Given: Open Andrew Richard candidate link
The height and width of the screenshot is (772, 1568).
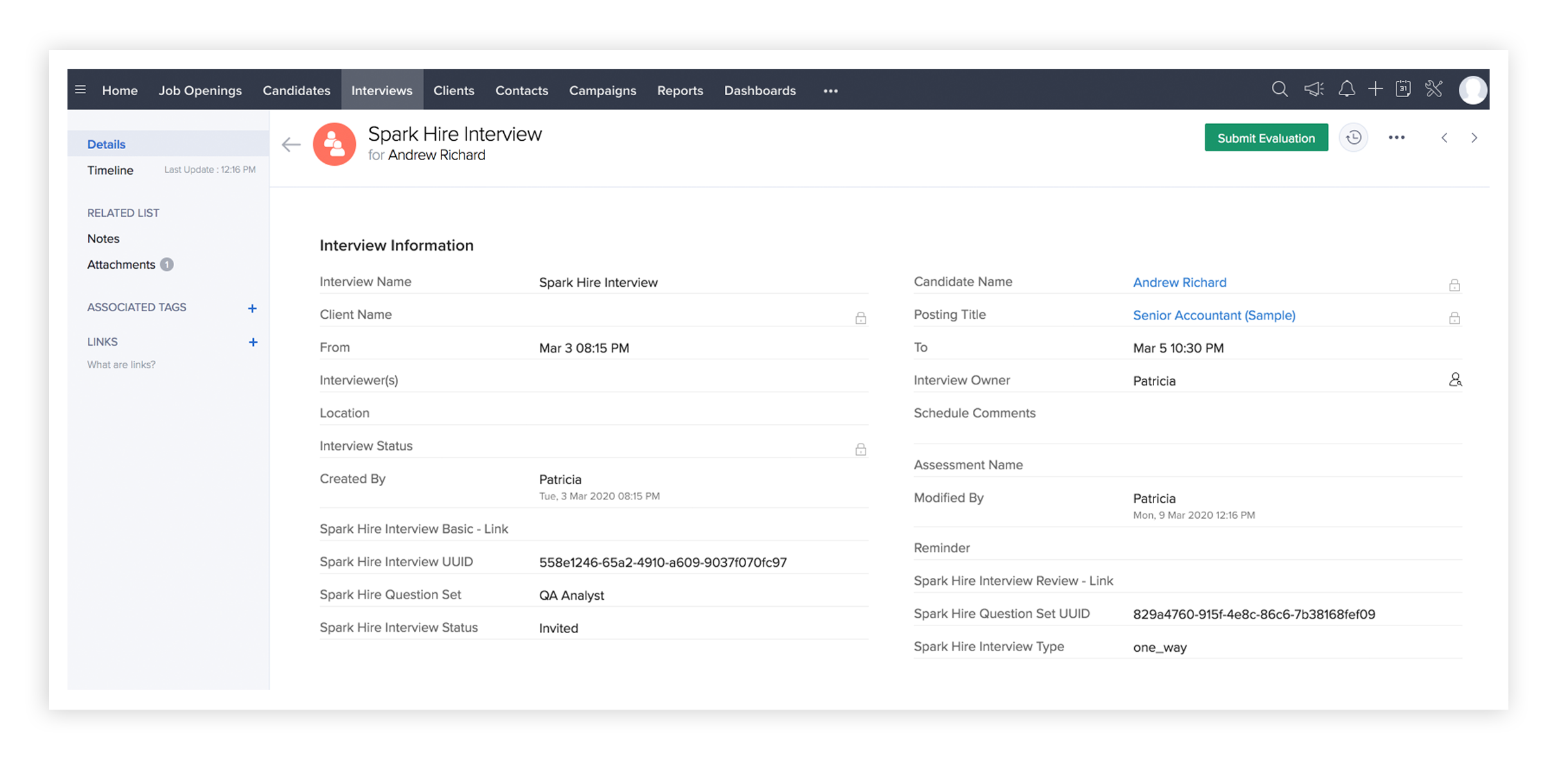Looking at the screenshot, I should (x=1179, y=282).
